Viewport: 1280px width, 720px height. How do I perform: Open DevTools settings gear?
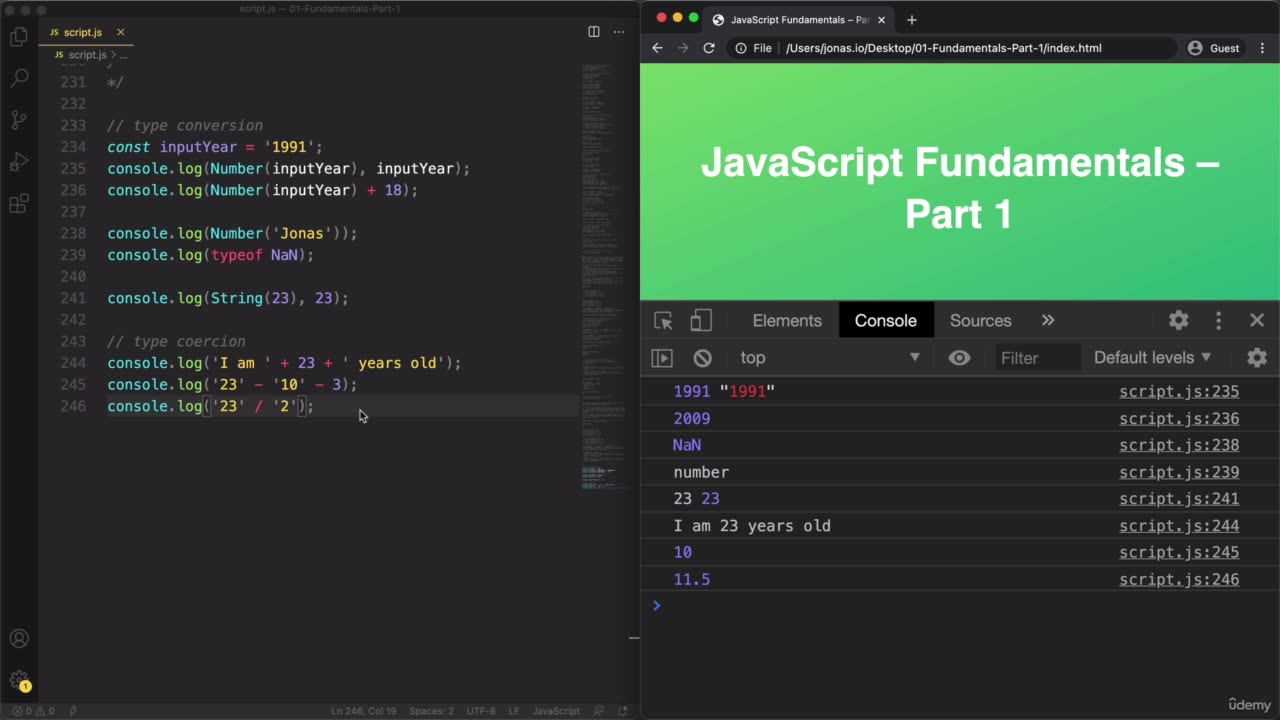pos(1179,320)
